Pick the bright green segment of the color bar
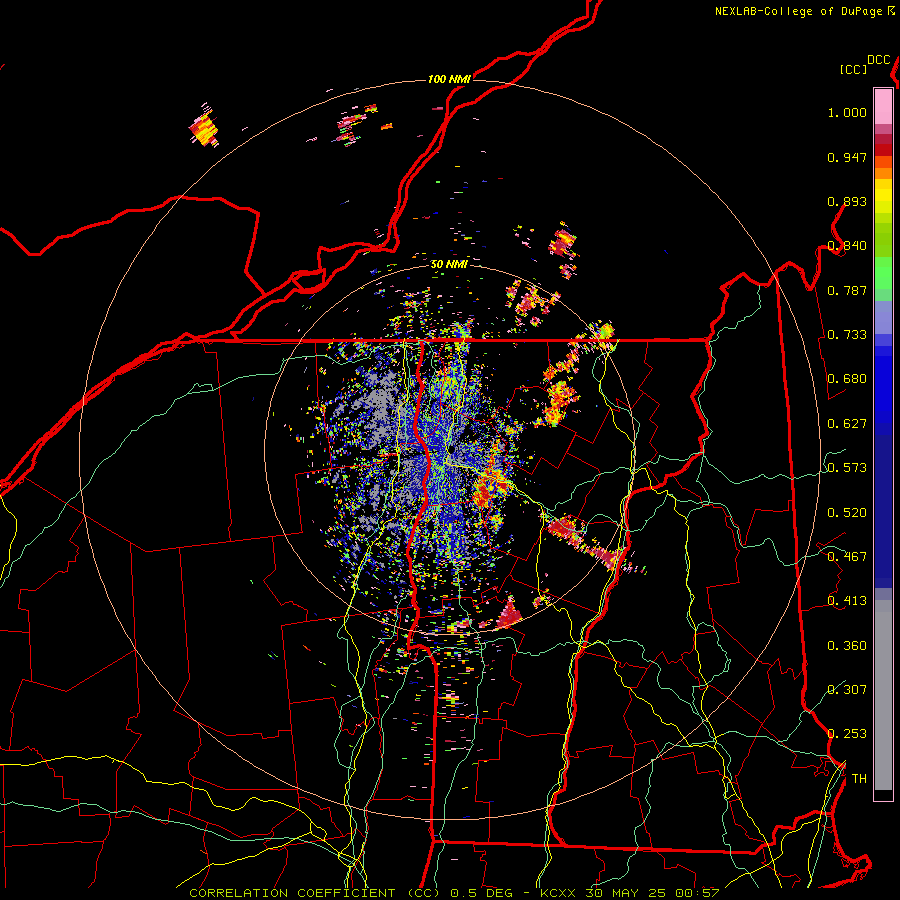900x900 pixels. 883,273
